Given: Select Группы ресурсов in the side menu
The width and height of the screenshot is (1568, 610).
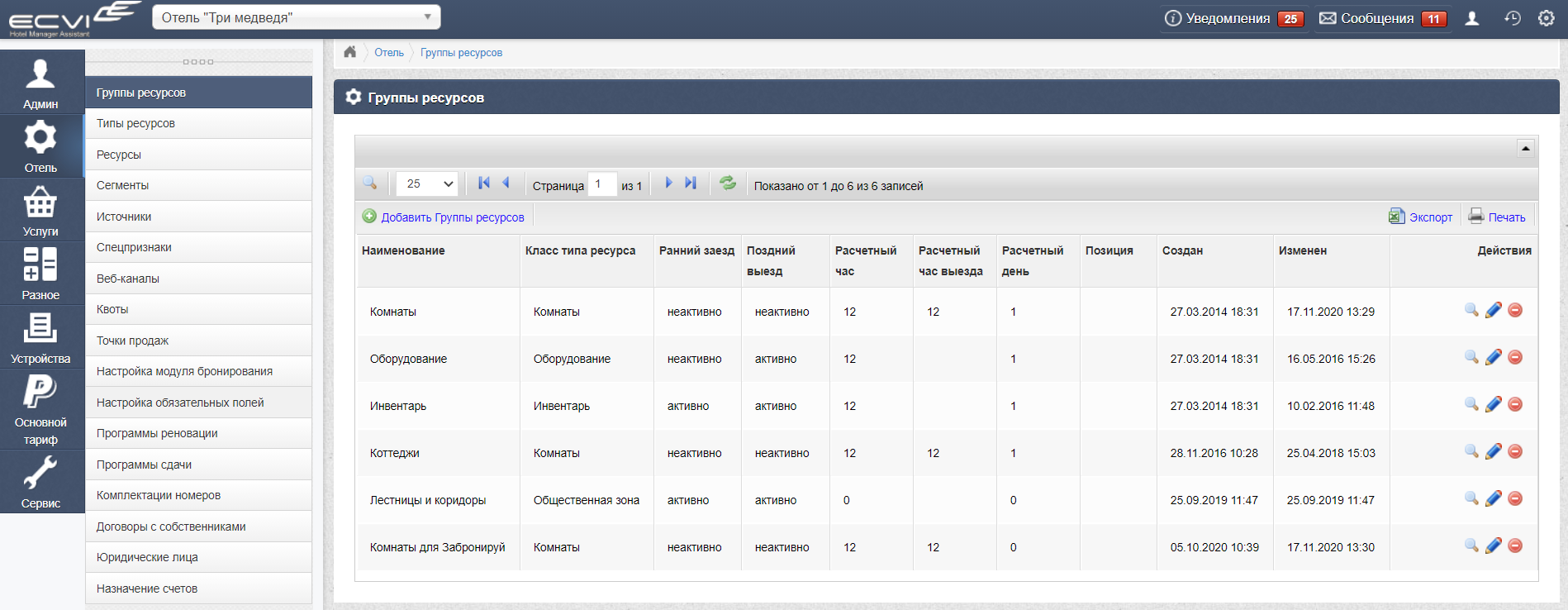Looking at the screenshot, I should [198, 93].
